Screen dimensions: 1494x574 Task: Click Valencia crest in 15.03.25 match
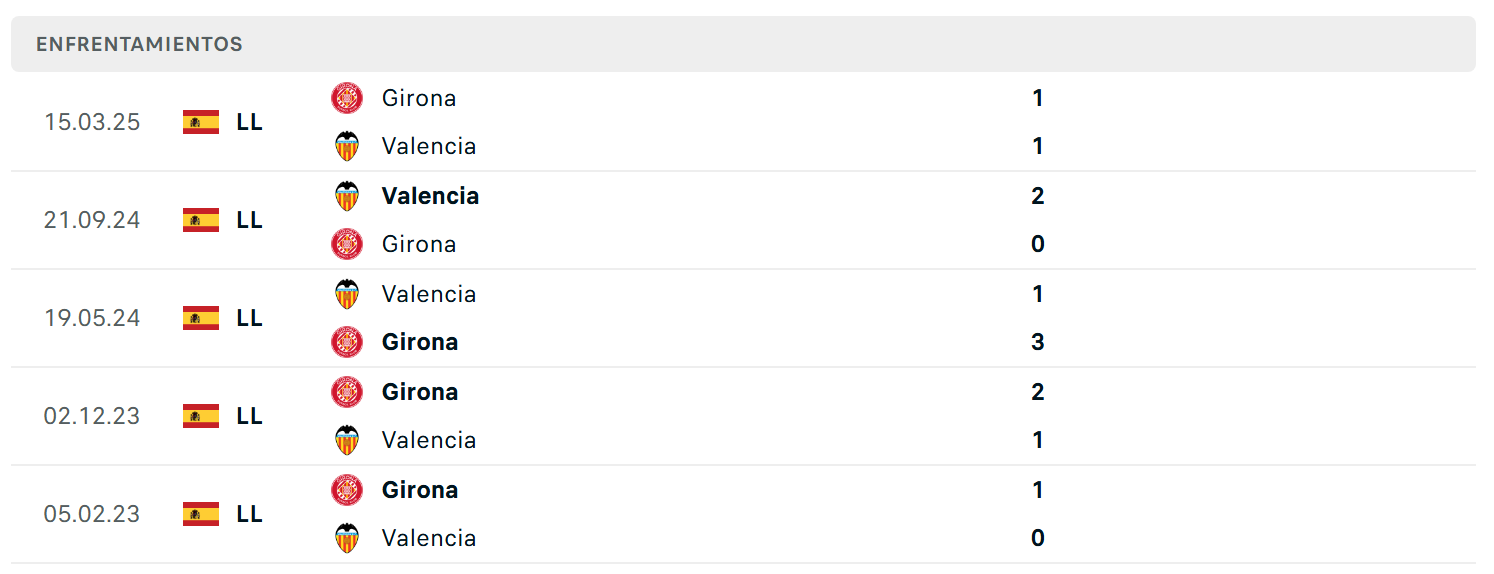347,146
